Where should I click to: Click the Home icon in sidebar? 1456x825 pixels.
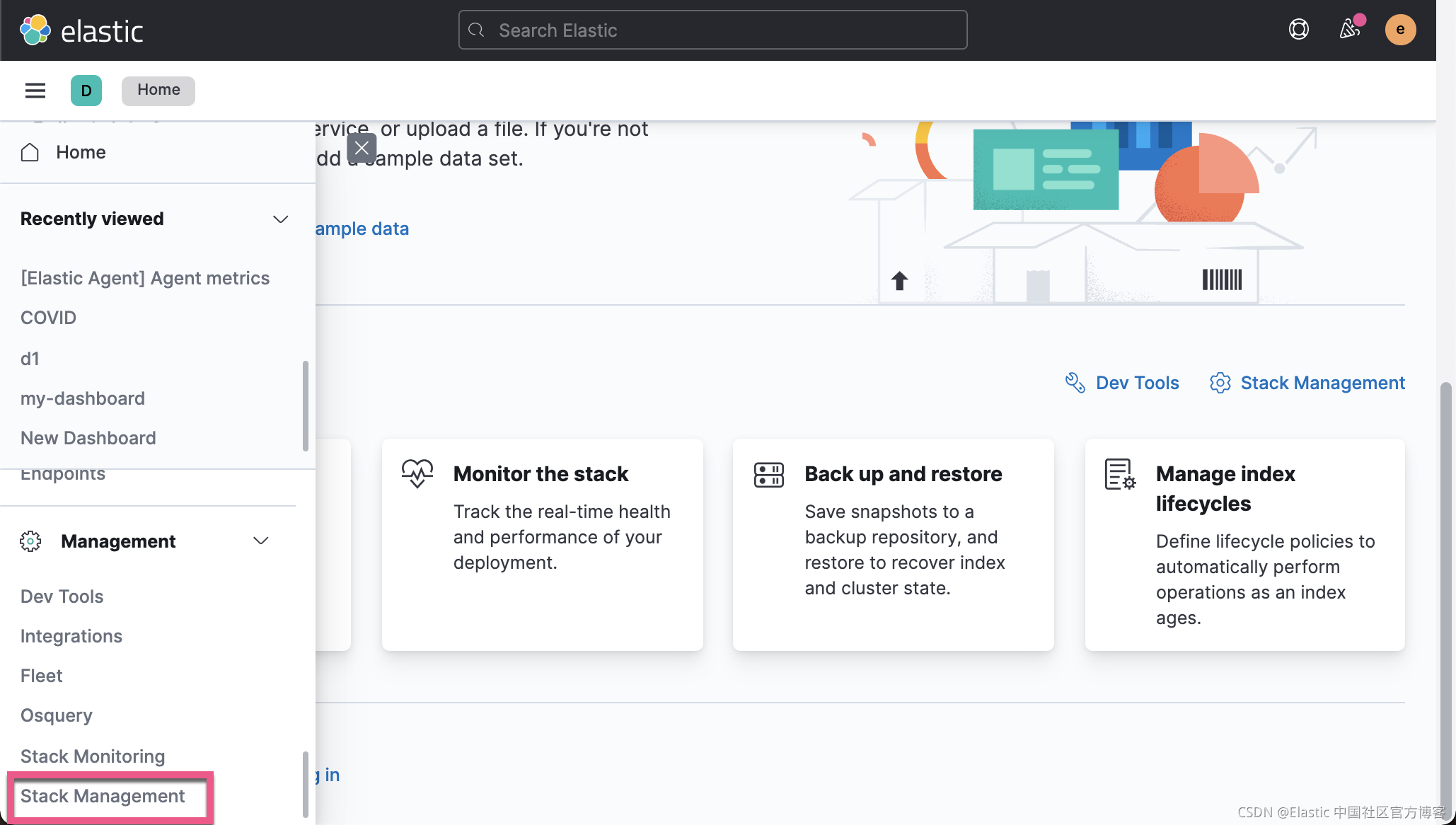(30, 152)
